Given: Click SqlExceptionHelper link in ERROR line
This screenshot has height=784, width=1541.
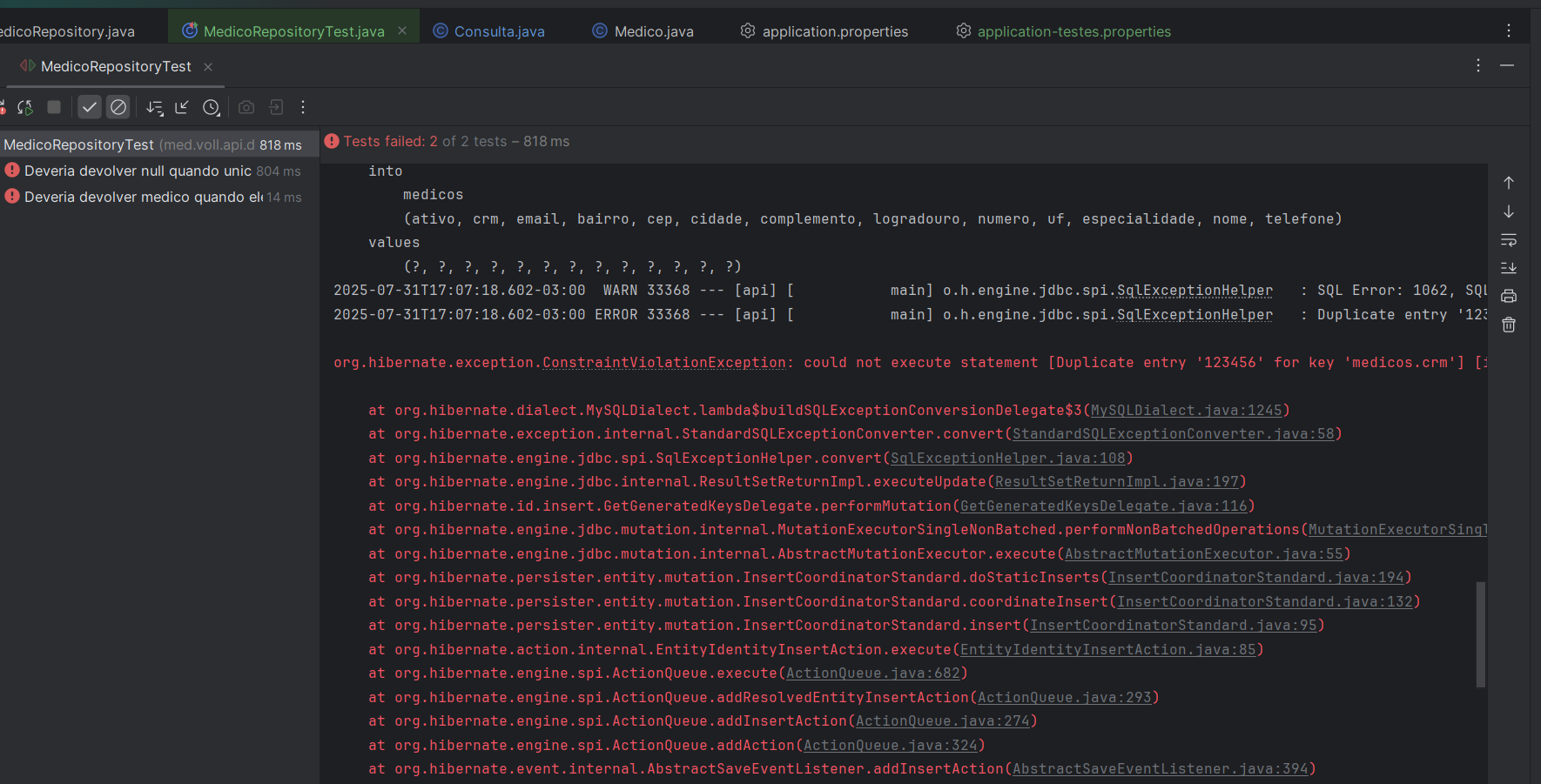Looking at the screenshot, I should click(x=1194, y=314).
